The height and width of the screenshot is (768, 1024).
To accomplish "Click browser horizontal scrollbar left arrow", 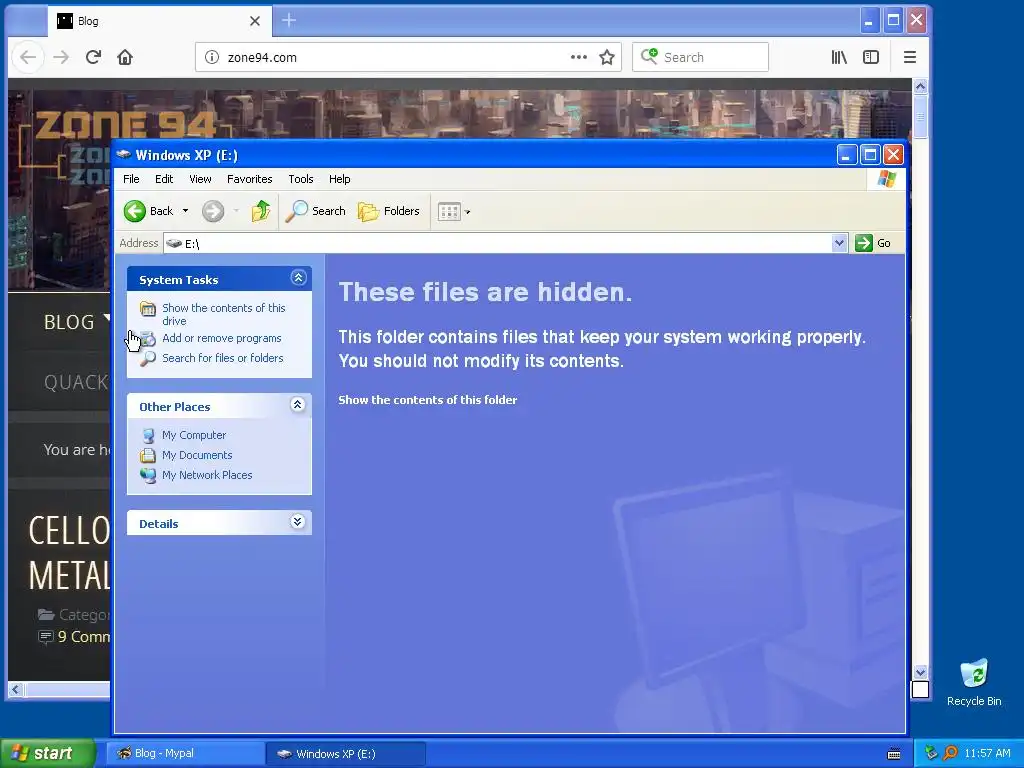I will 16,690.
